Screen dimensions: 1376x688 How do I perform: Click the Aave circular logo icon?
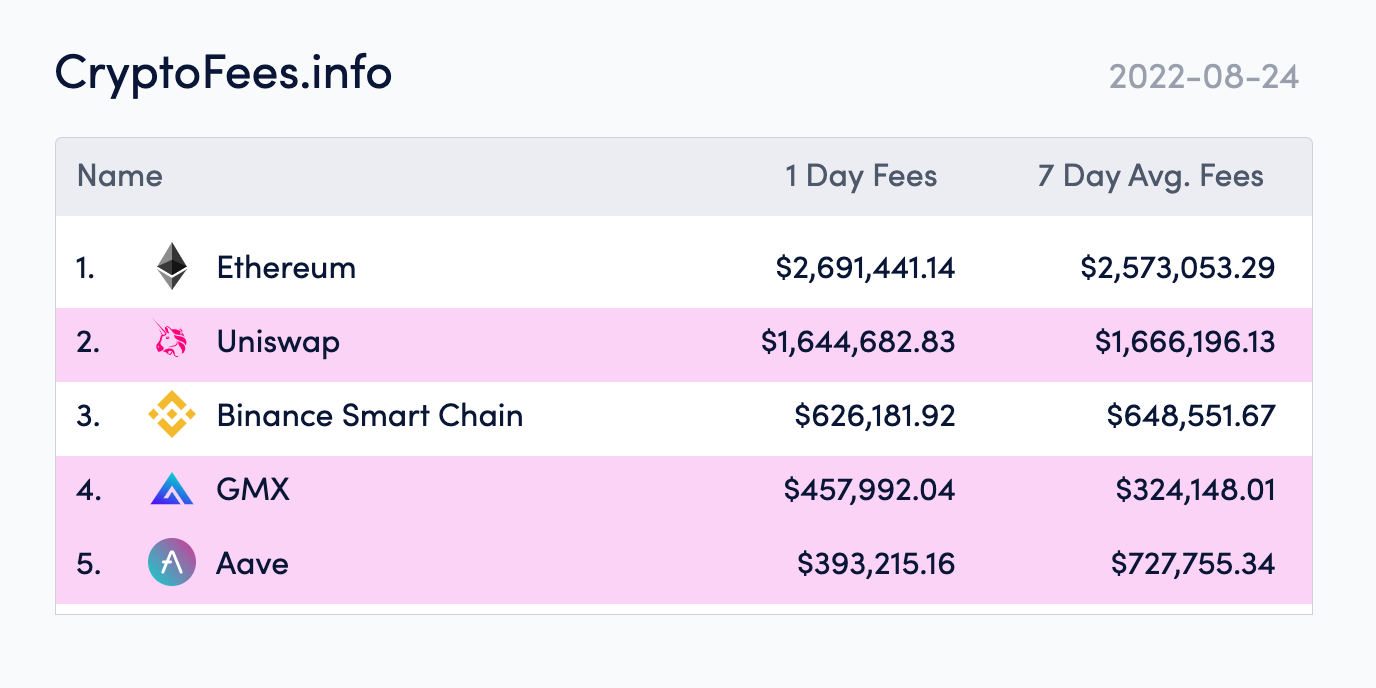tap(171, 563)
